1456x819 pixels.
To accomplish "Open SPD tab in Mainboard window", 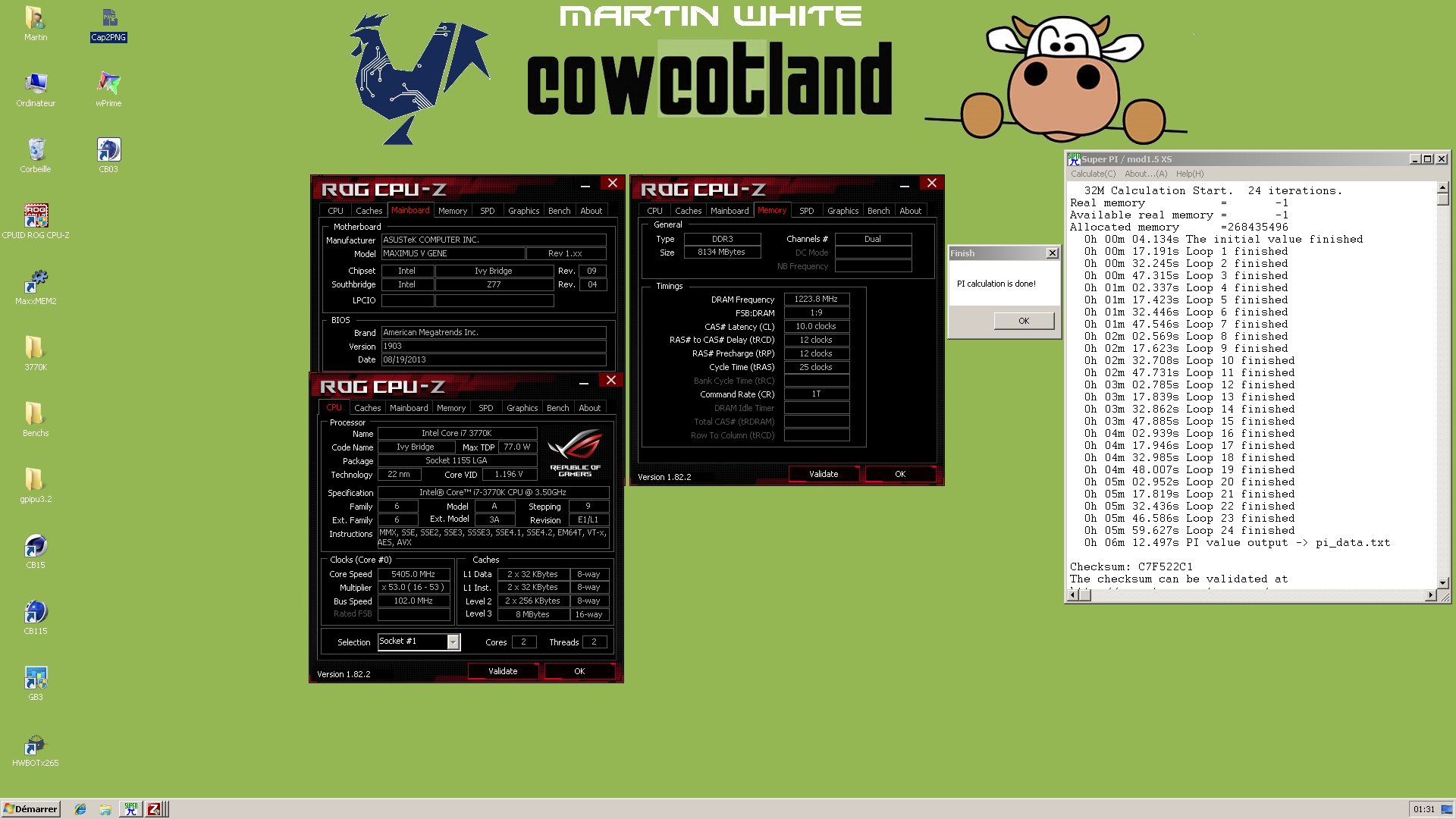I will (488, 211).
